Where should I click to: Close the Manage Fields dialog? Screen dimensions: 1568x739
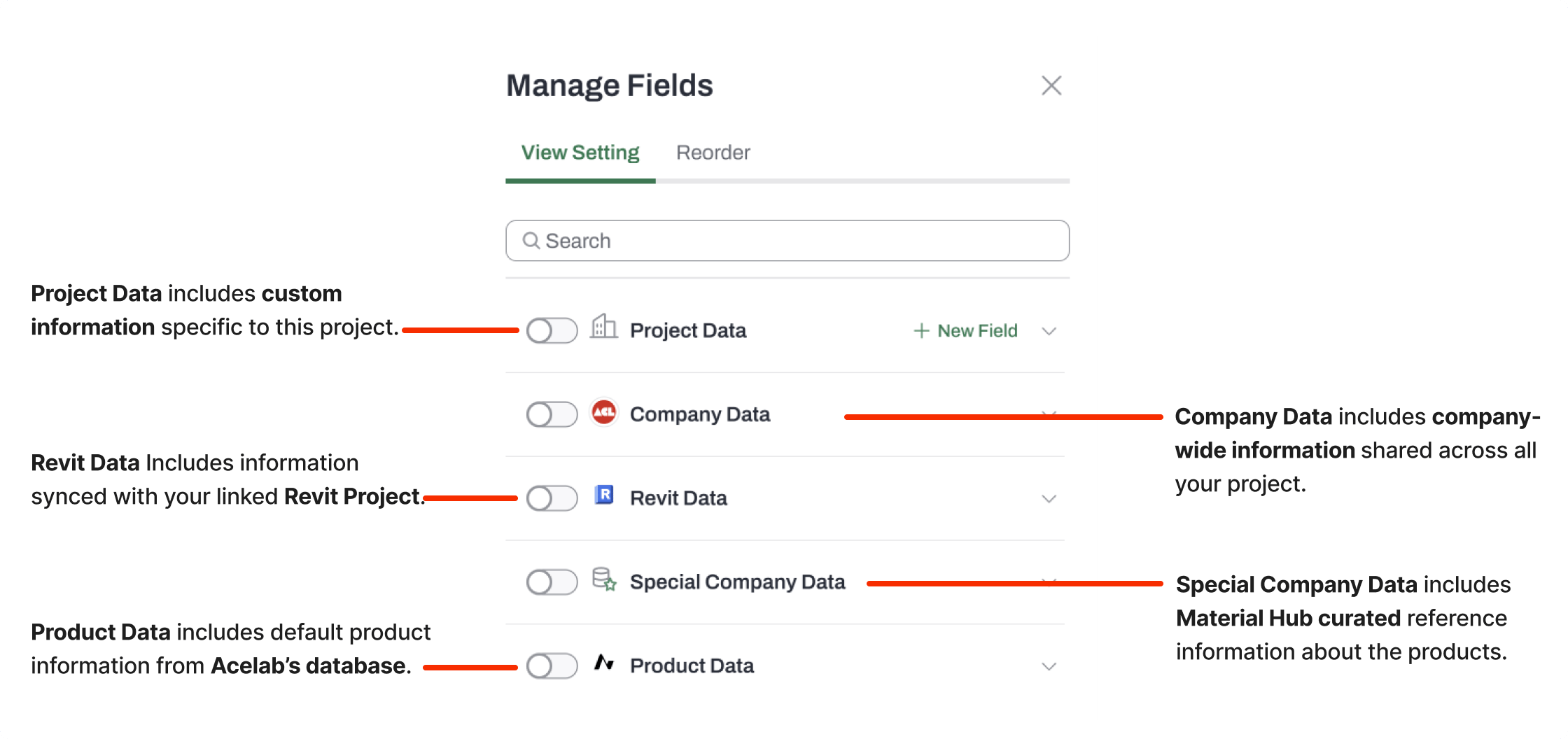point(1051,85)
